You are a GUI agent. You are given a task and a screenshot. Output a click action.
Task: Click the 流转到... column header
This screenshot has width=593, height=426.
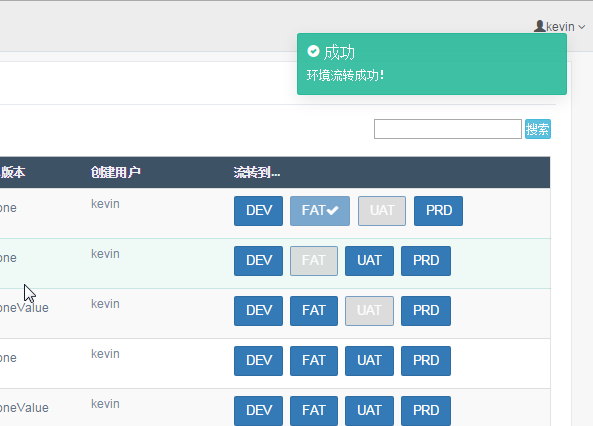click(257, 173)
